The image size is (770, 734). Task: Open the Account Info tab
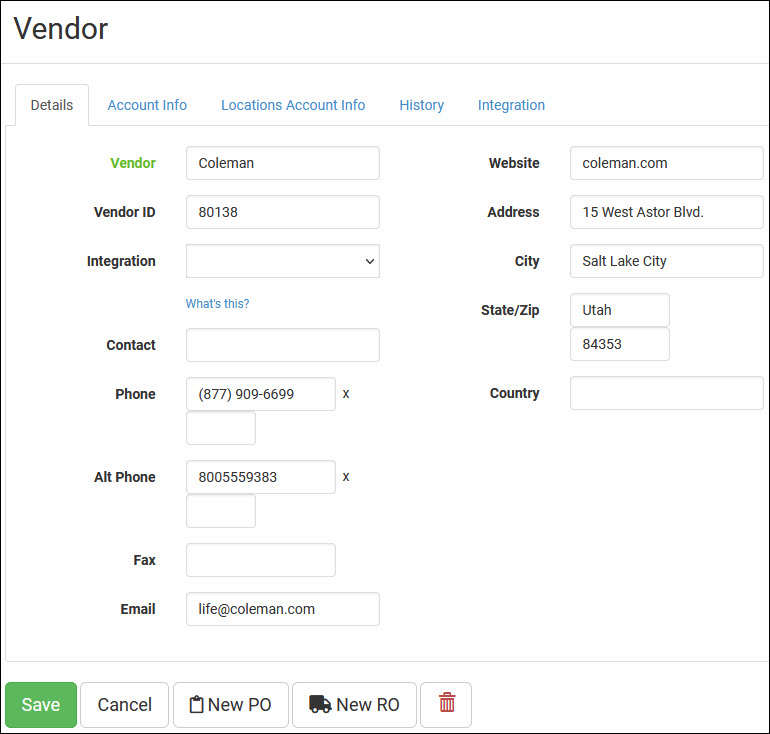[x=147, y=105]
